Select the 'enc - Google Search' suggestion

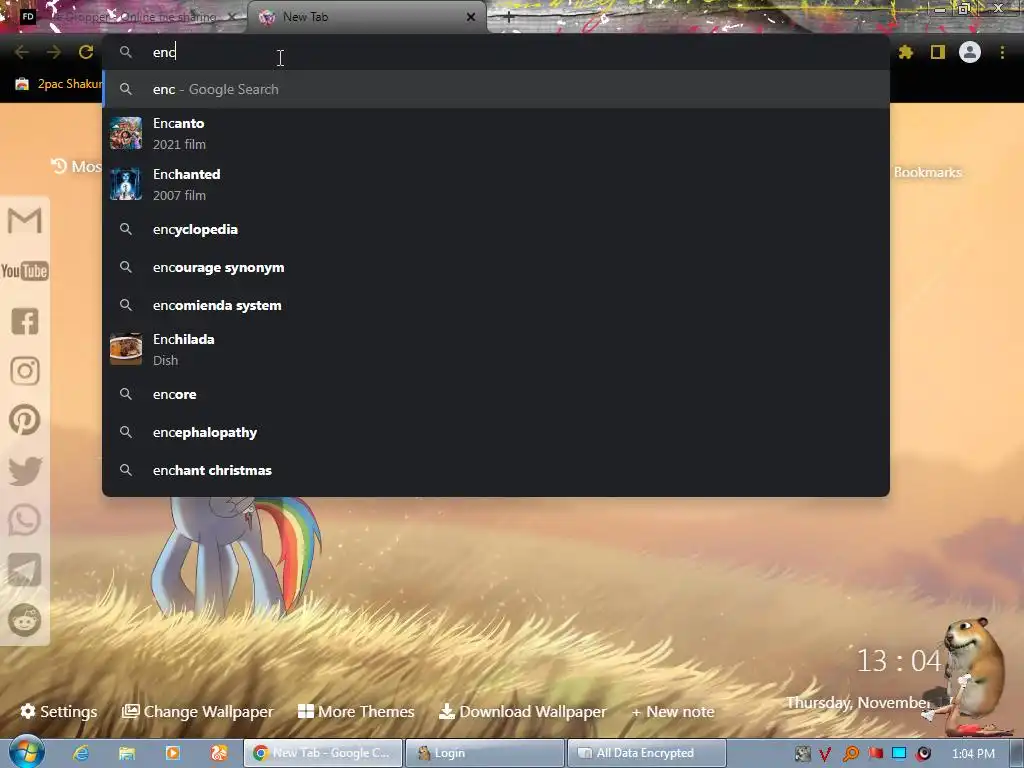pos(496,89)
